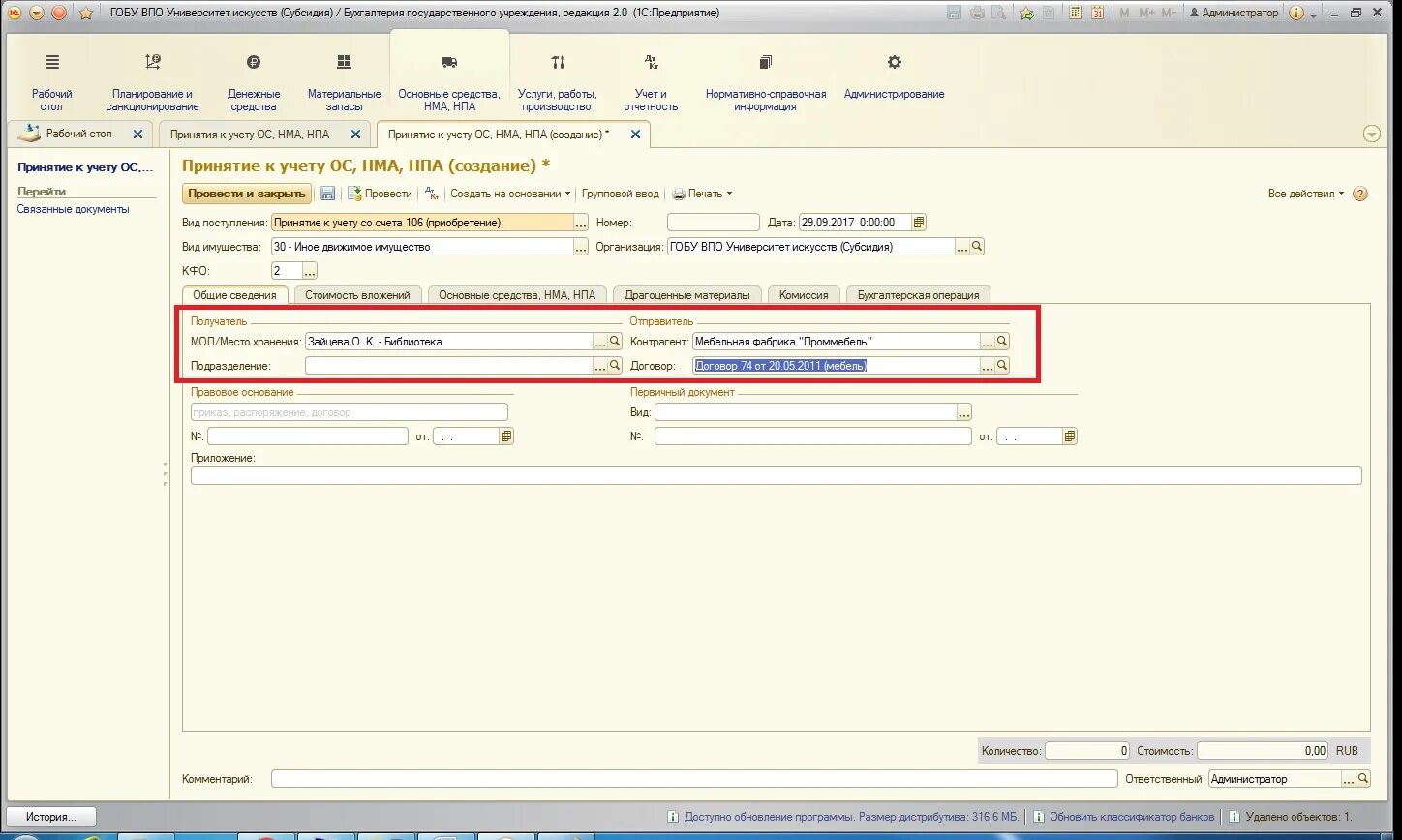This screenshot has height=840, width=1402.
Task: Click the Приложение input field
Action: click(x=777, y=475)
